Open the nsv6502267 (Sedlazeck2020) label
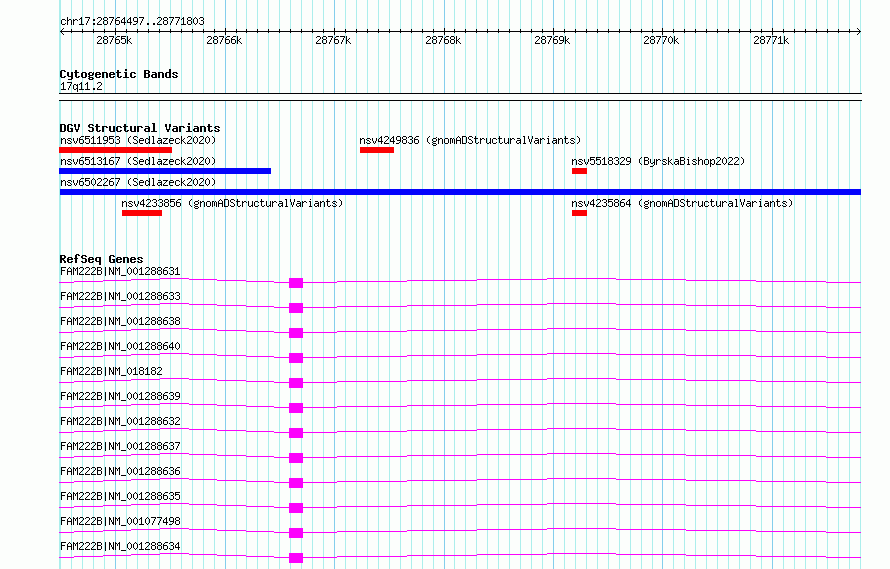This screenshot has height=569, width=890. tap(138, 182)
